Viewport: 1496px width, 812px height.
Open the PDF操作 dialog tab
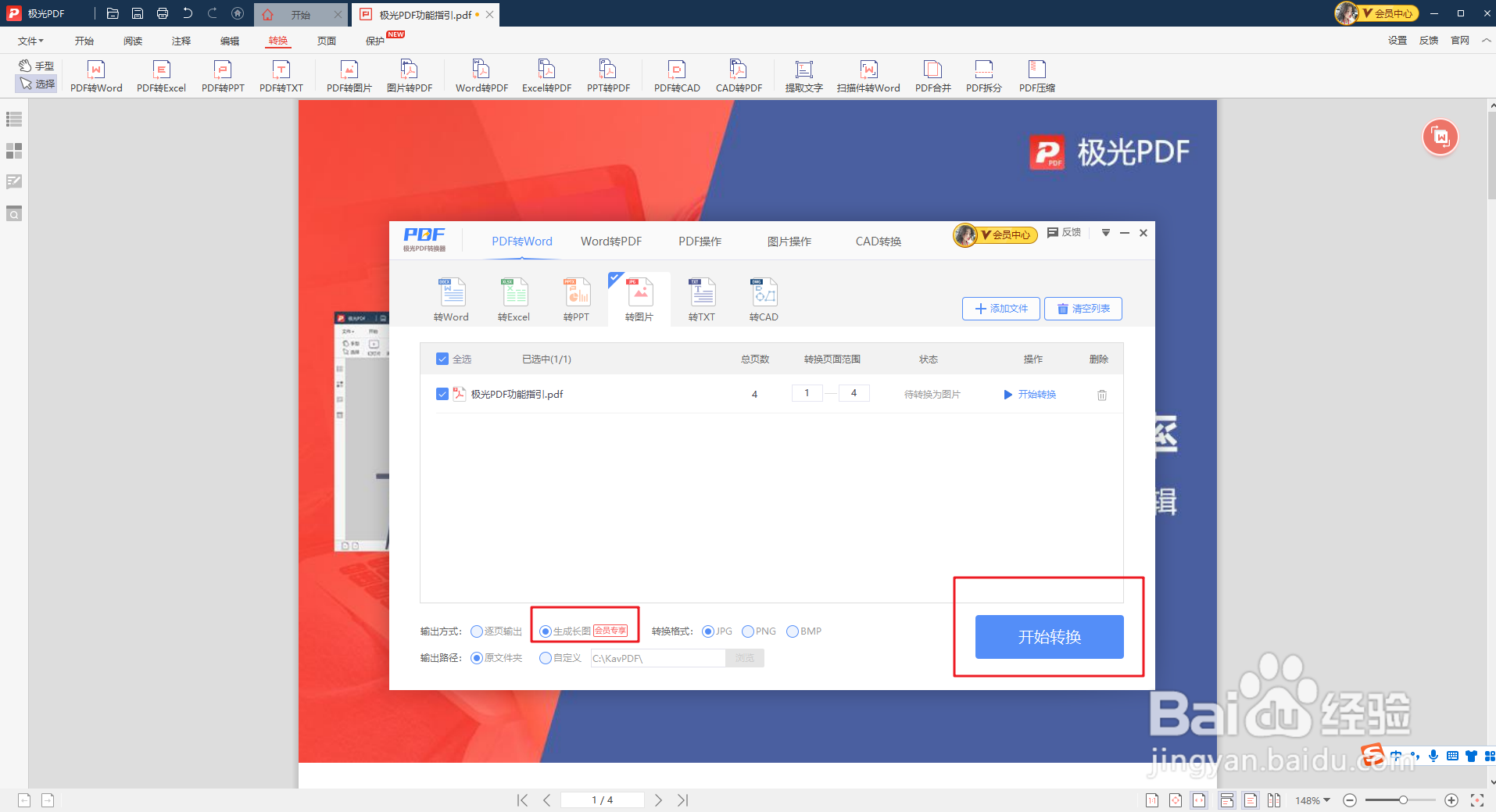pyautogui.click(x=700, y=241)
